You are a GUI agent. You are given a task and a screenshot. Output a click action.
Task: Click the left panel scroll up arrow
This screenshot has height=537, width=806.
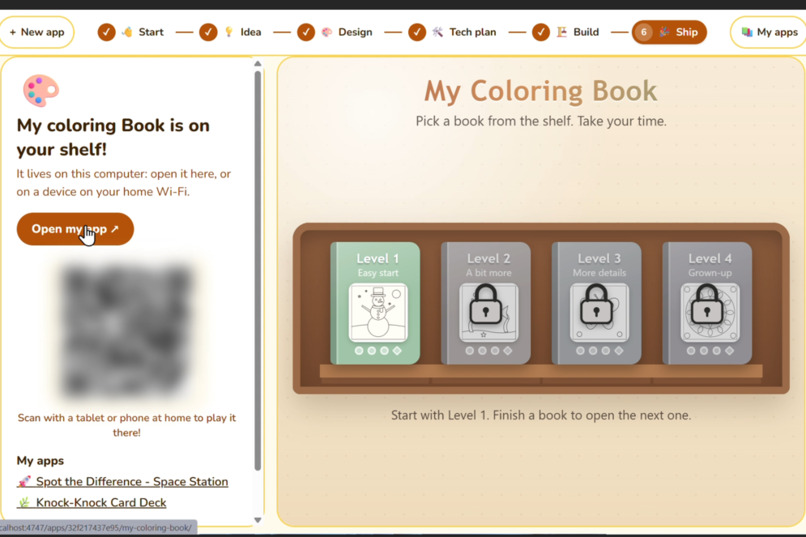pyautogui.click(x=258, y=64)
